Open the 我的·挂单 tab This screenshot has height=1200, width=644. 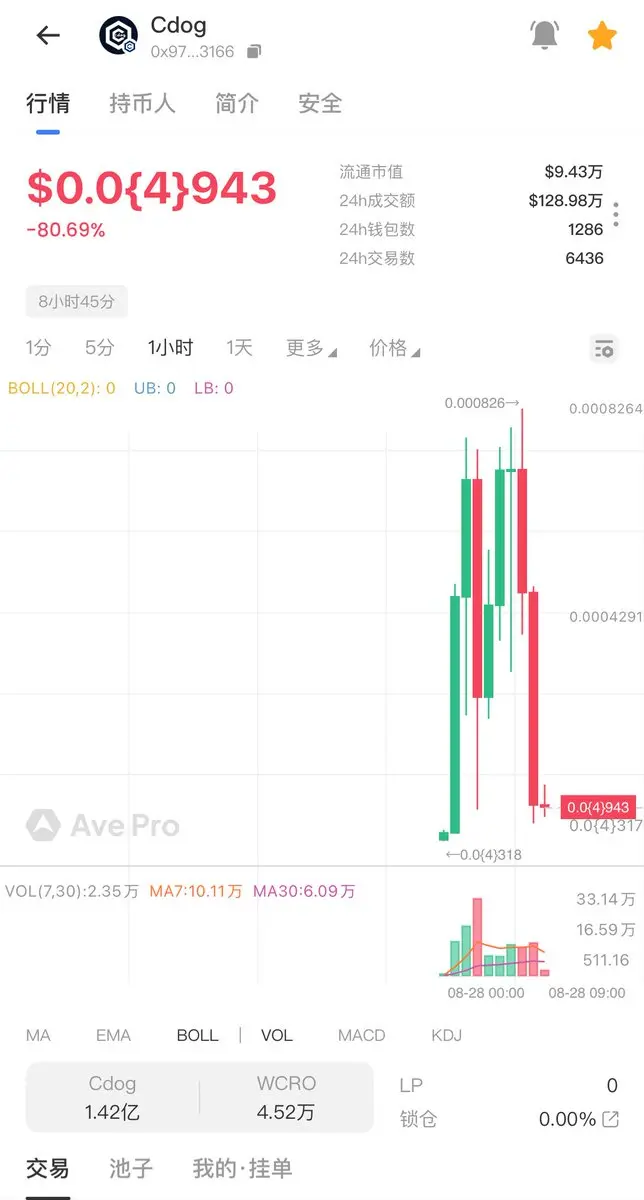[x=242, y=1168]
